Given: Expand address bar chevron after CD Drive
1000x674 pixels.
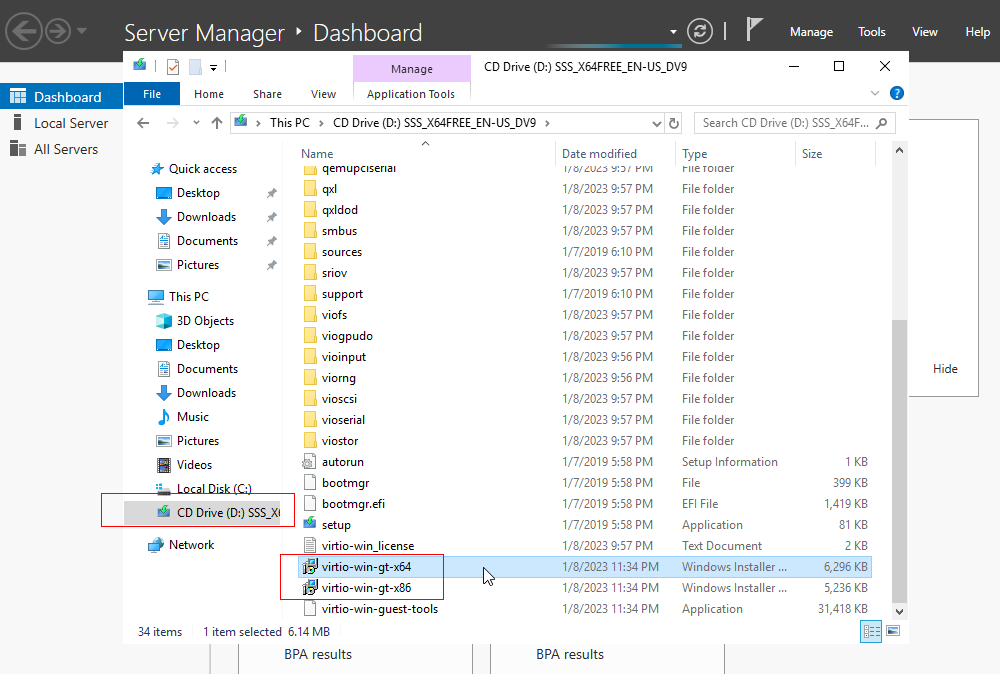Looking at the screenshot, I should coord(547,123).
